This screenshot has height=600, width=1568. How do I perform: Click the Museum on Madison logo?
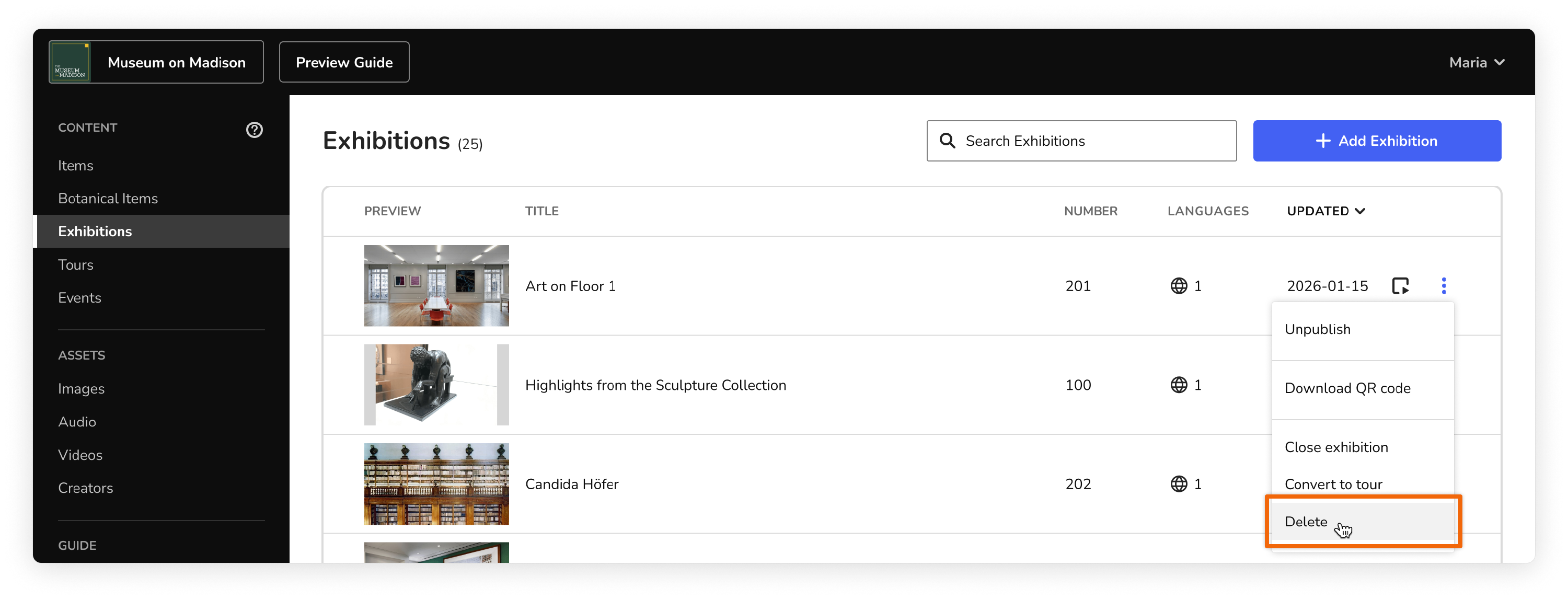tap(70, 62)
